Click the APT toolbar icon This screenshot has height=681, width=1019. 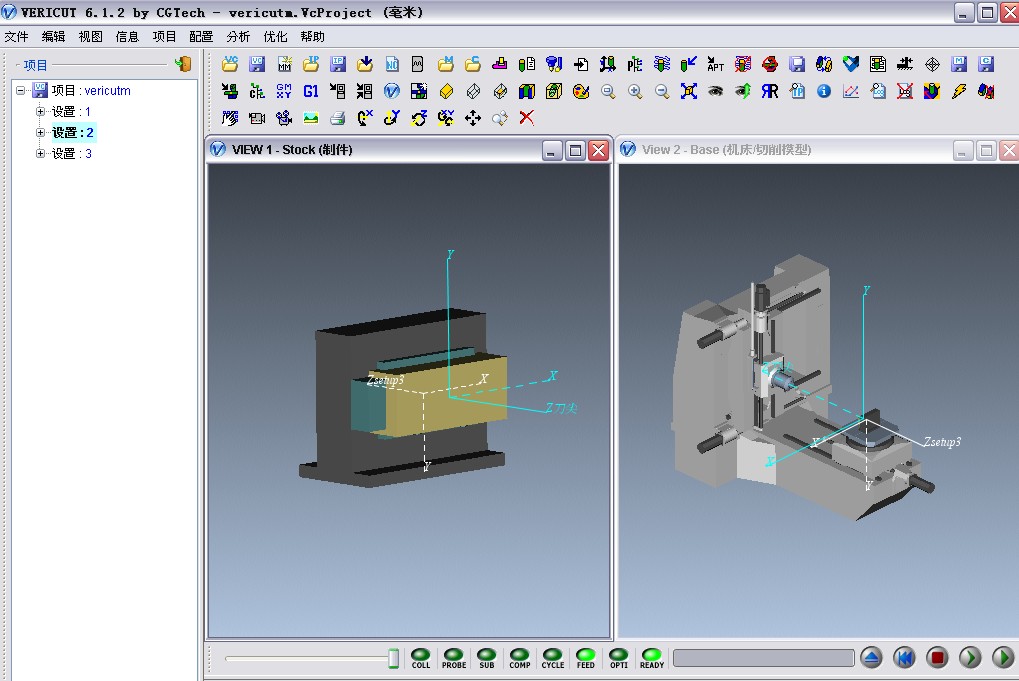click(716, 64)
